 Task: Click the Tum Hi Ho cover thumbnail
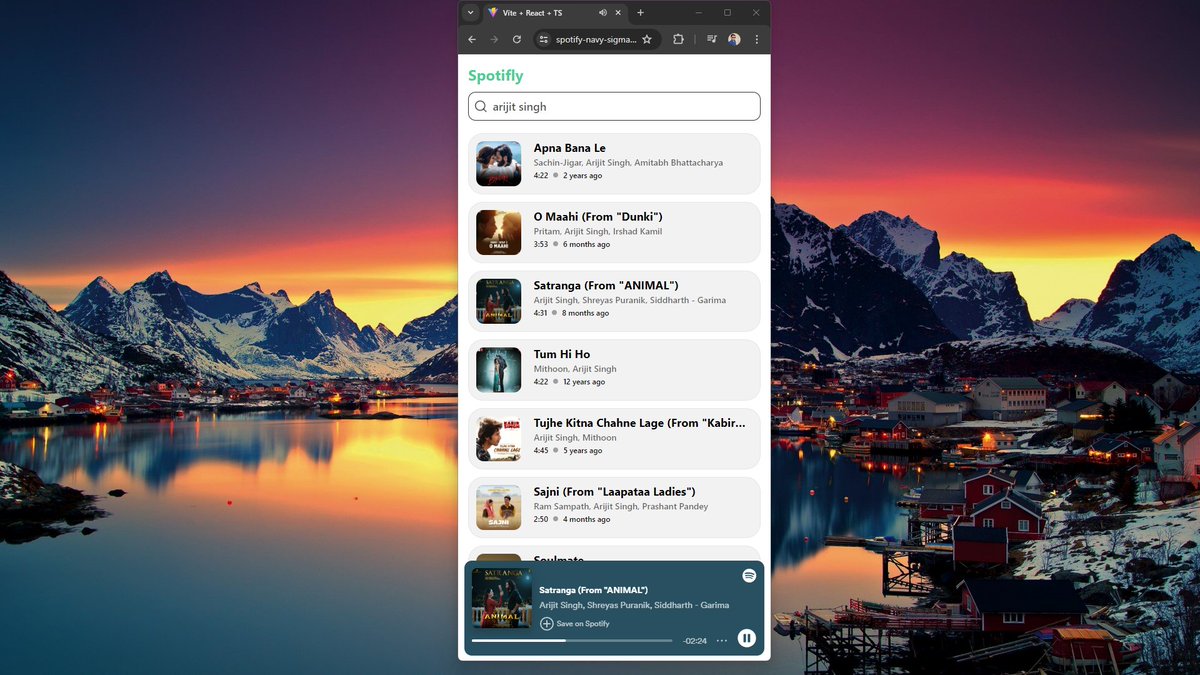(498, 370)
